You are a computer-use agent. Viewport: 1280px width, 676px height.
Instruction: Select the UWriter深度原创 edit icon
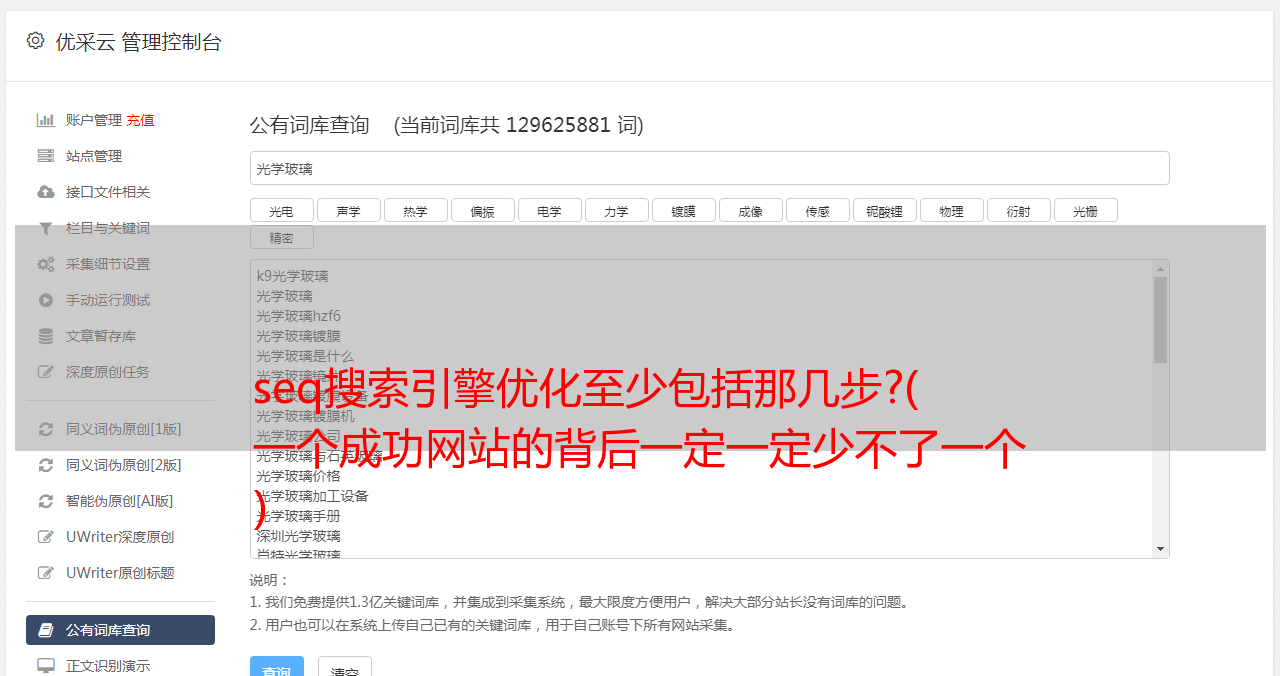46,537
